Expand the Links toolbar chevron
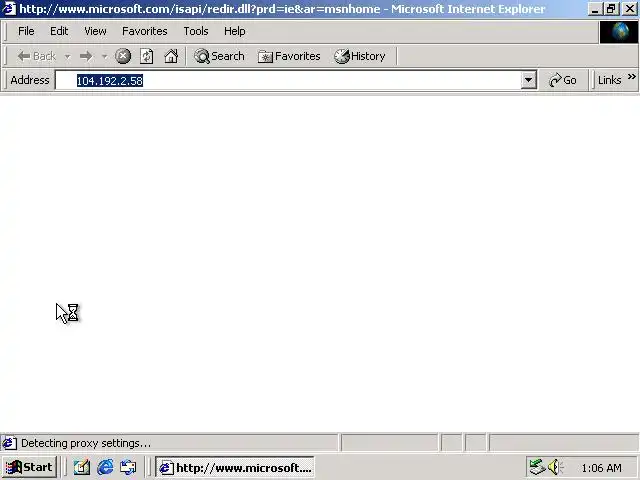This screenshot has height=480, width=640. (631, 76)
